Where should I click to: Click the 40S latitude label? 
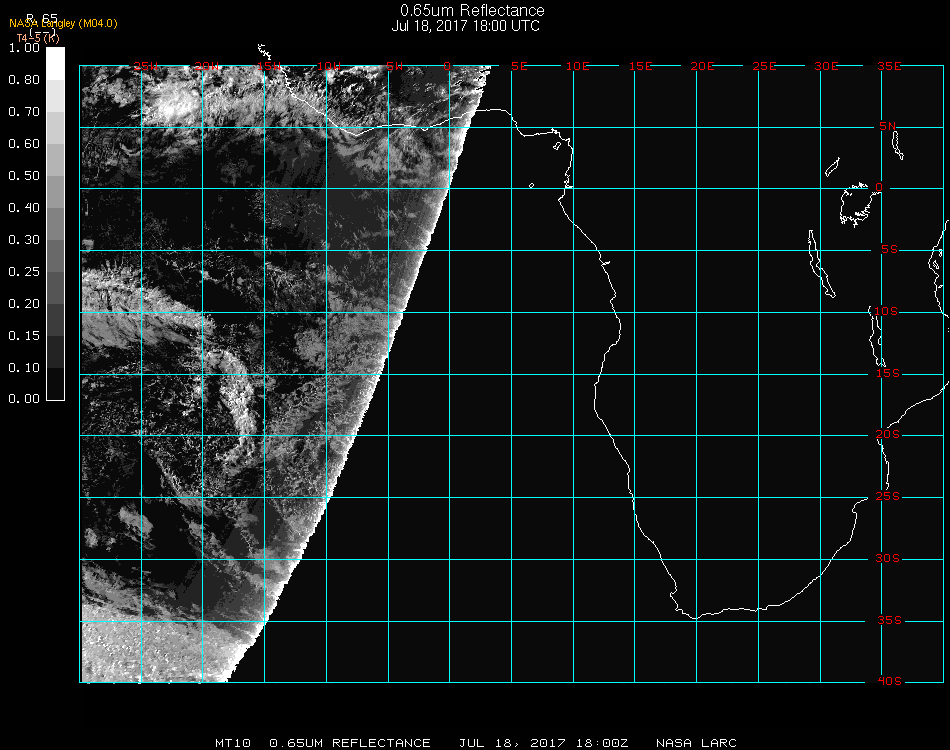pos(889,681)
